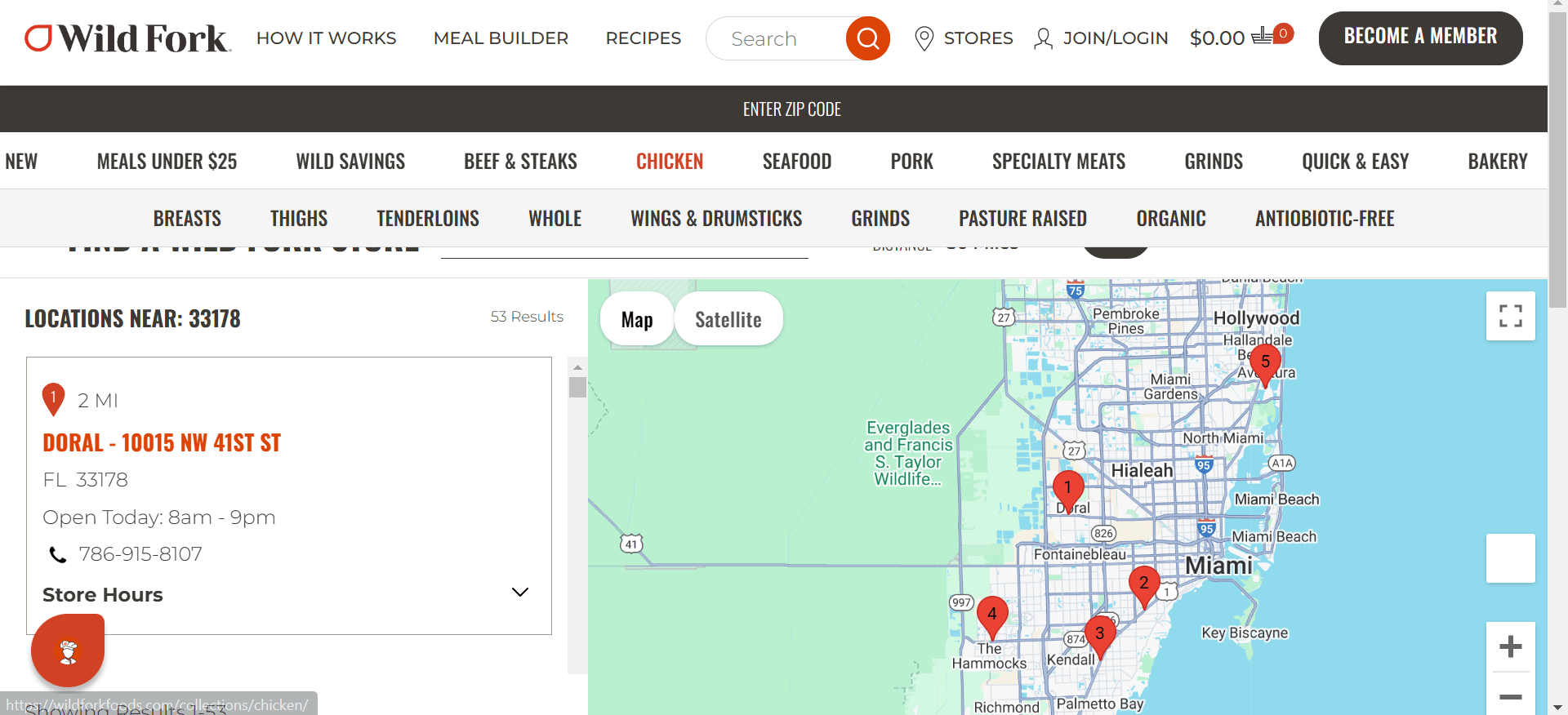Viewport: 1568px width, 715px height.
Task: Open the shopping cart basket icon
Action: (x=1262, y=36)
